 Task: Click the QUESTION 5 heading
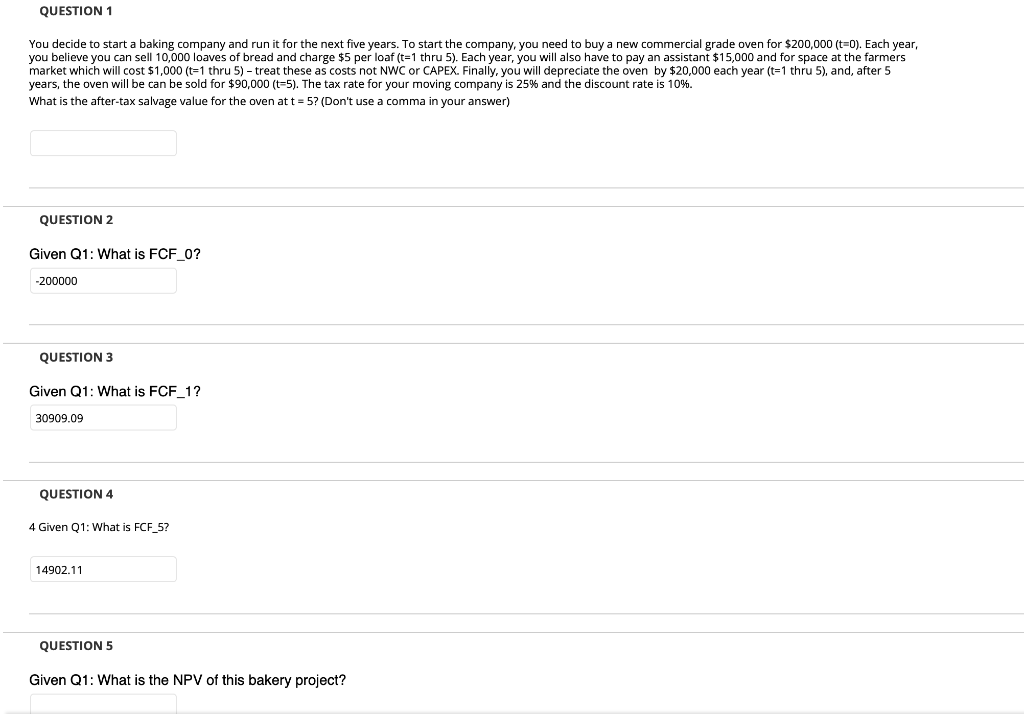pyautogui.click(x=76, y=645)
